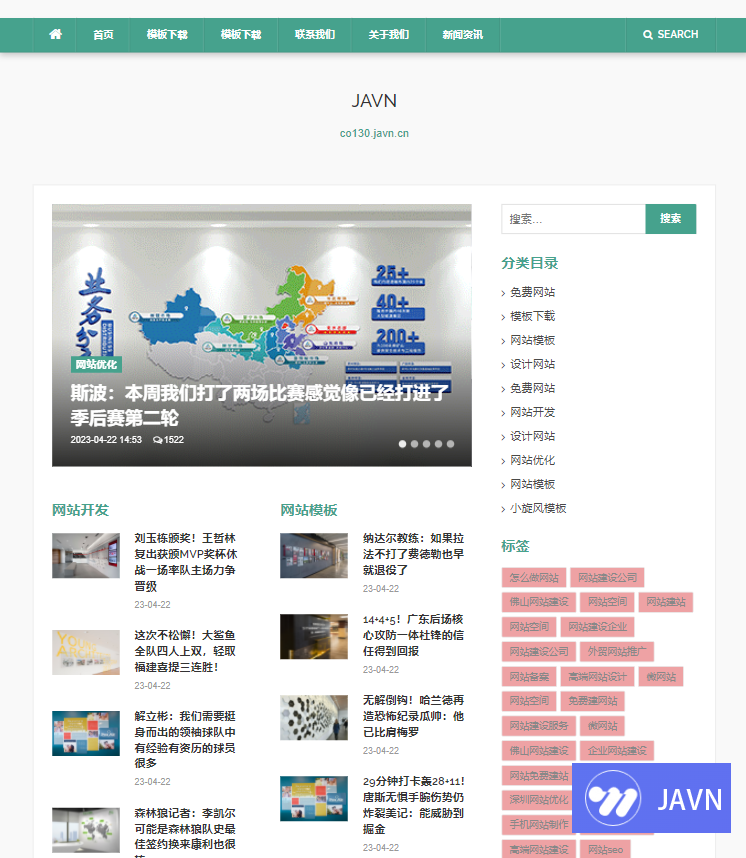Open the 新闻资讯 menu item

click(x=462, y=34)
